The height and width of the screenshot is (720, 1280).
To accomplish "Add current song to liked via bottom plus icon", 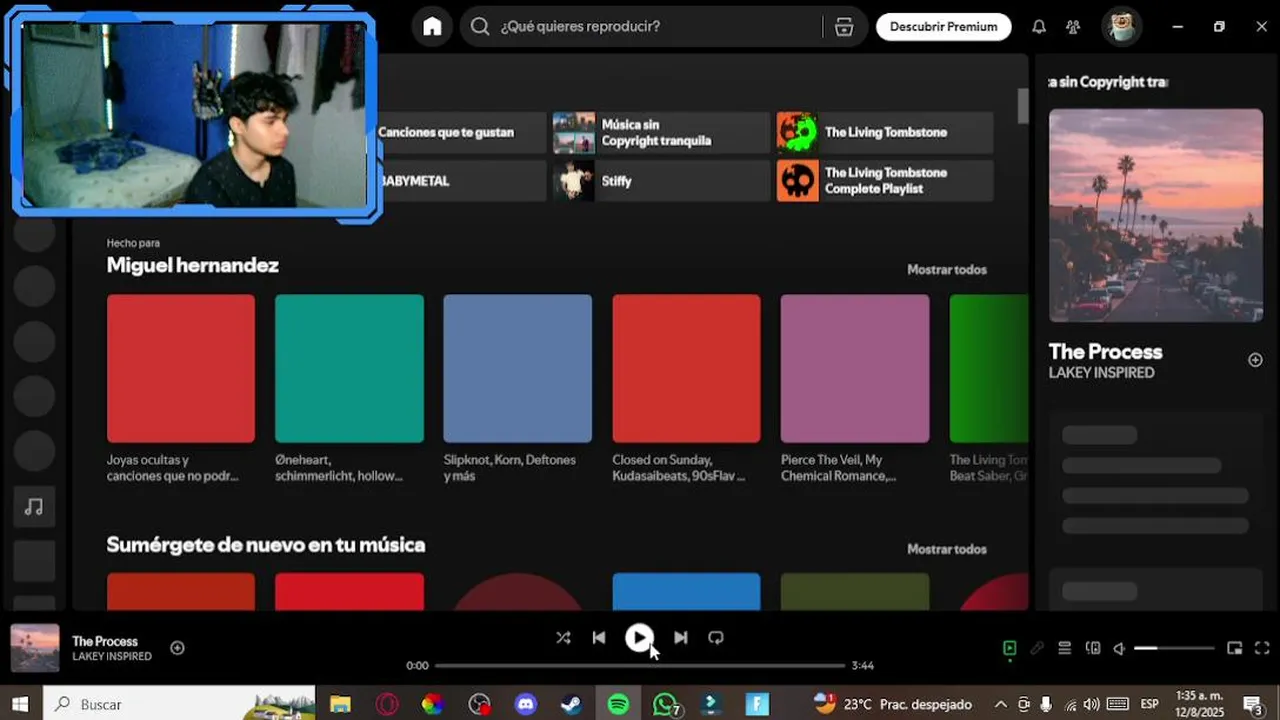I will click(177, 648).
